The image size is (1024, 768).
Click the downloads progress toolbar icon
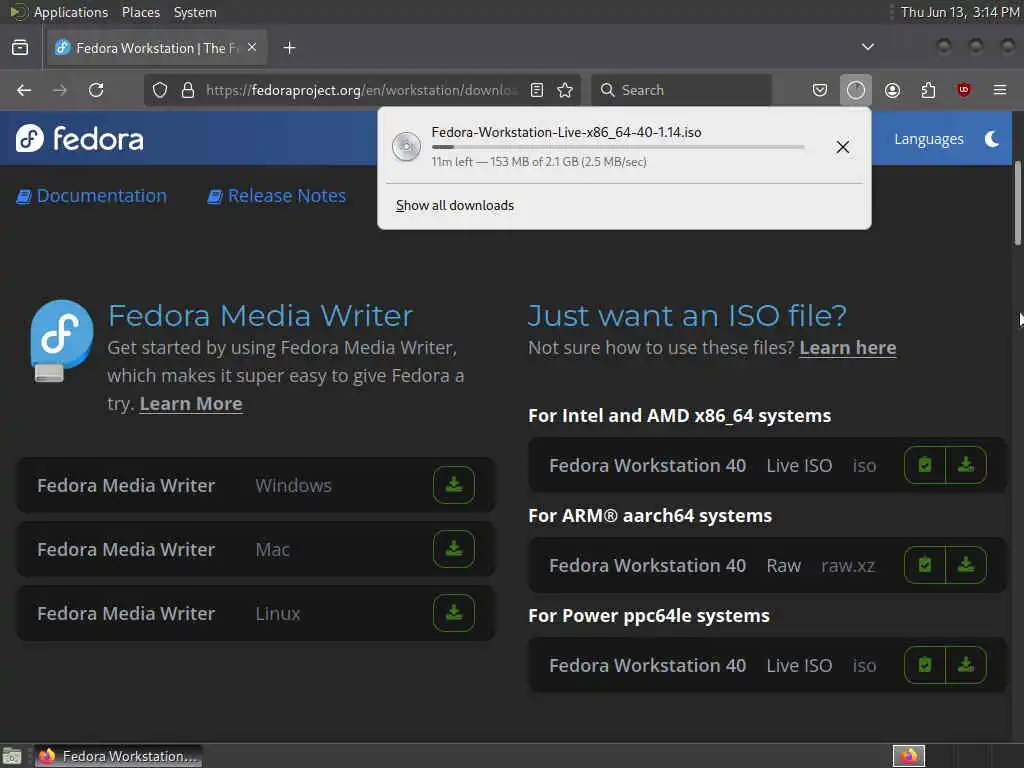tap(856, 90)
